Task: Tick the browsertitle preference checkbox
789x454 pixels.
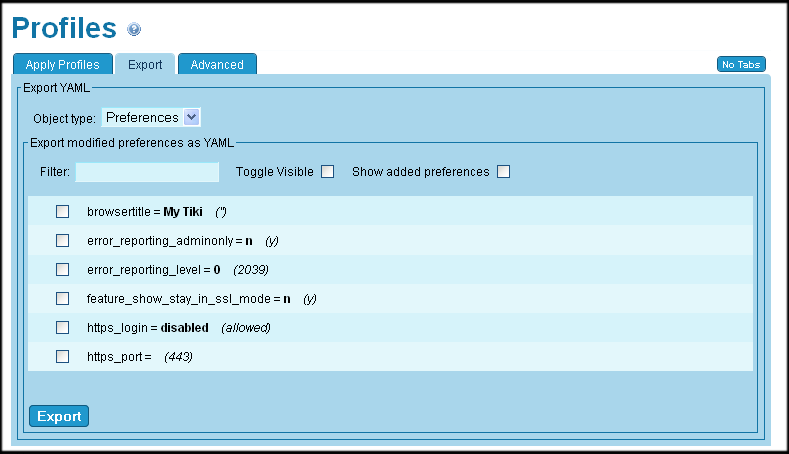Action: tap(62, 211)
